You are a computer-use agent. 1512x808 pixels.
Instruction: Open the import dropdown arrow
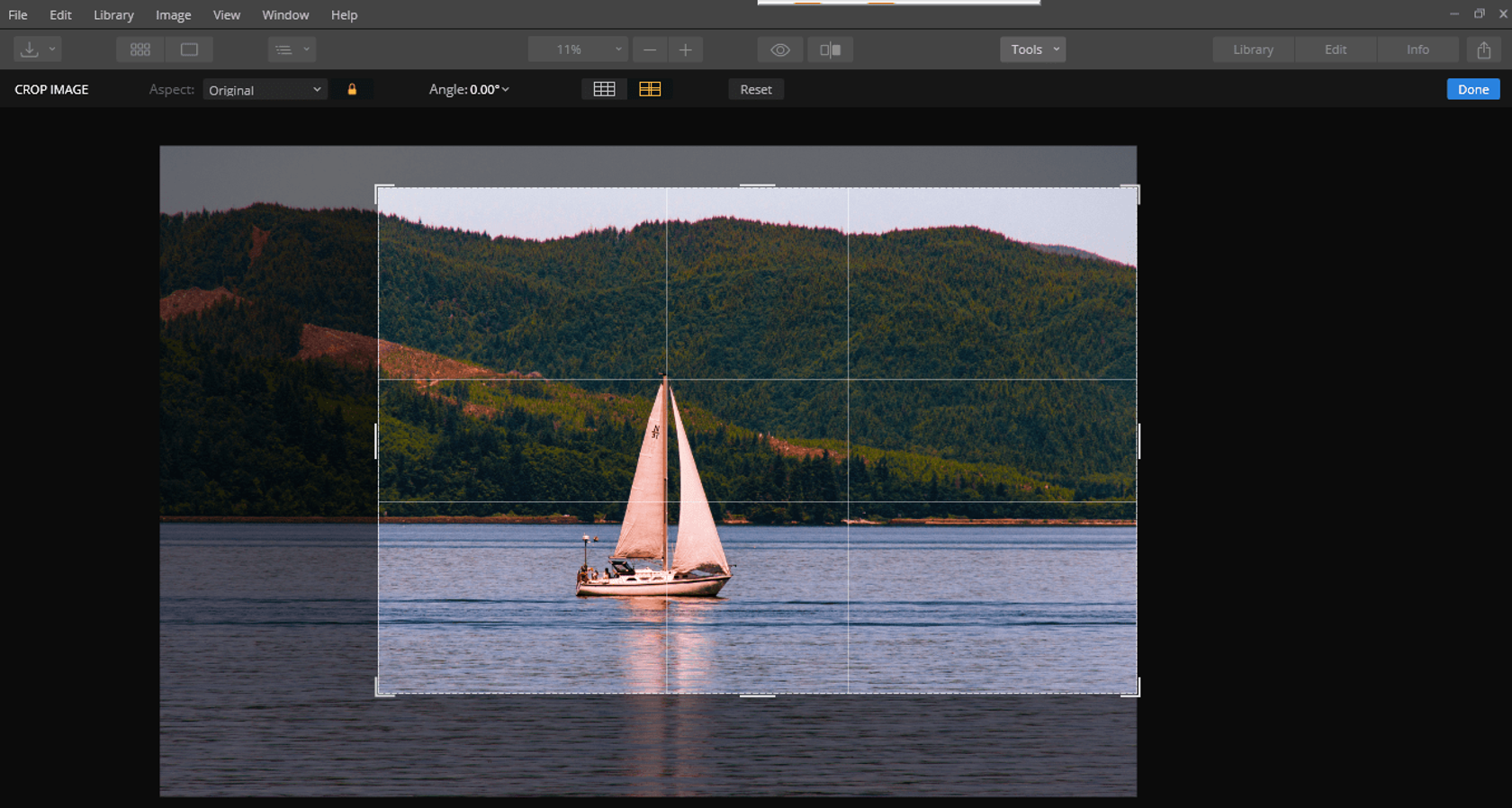52,49
